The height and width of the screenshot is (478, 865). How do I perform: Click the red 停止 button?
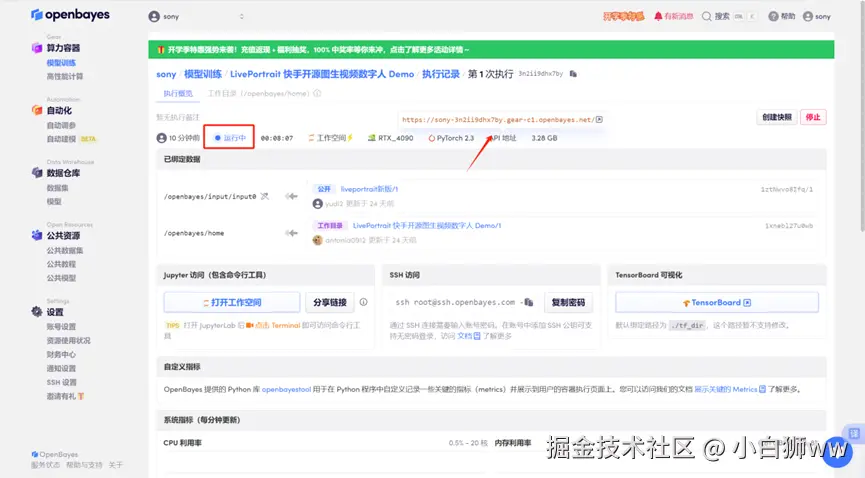point(813,117)
